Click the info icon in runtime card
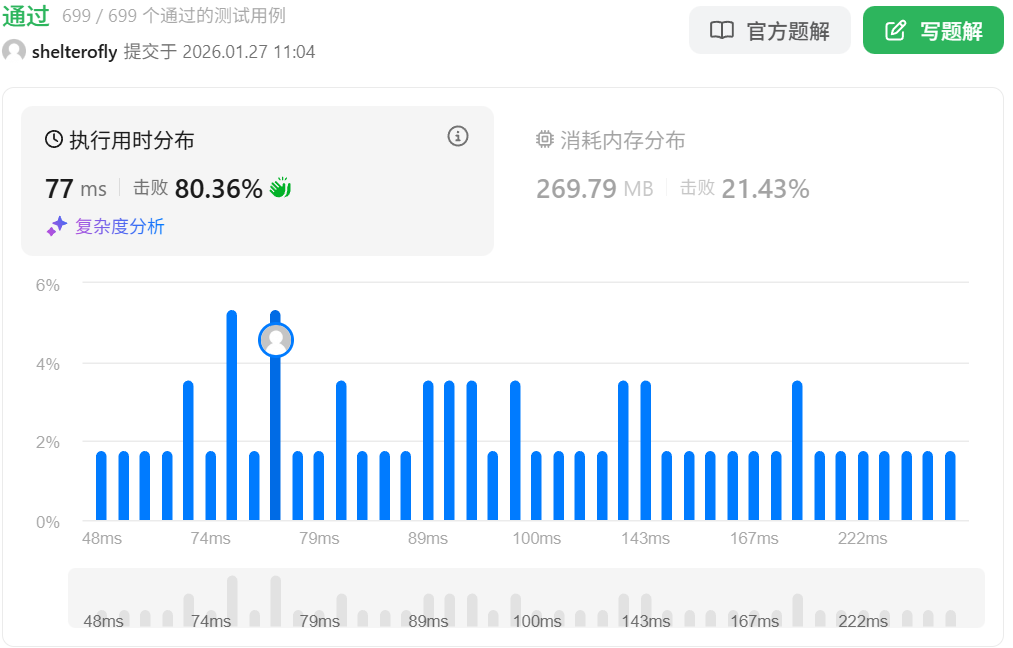 [458, 137]
